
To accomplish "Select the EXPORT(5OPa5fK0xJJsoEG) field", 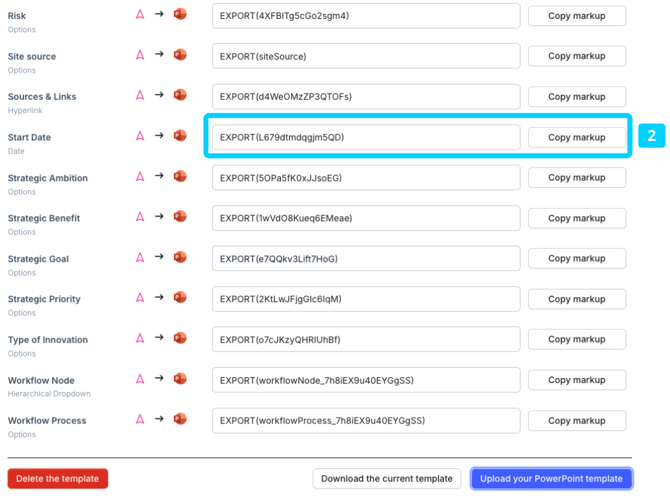I will 366,177.
